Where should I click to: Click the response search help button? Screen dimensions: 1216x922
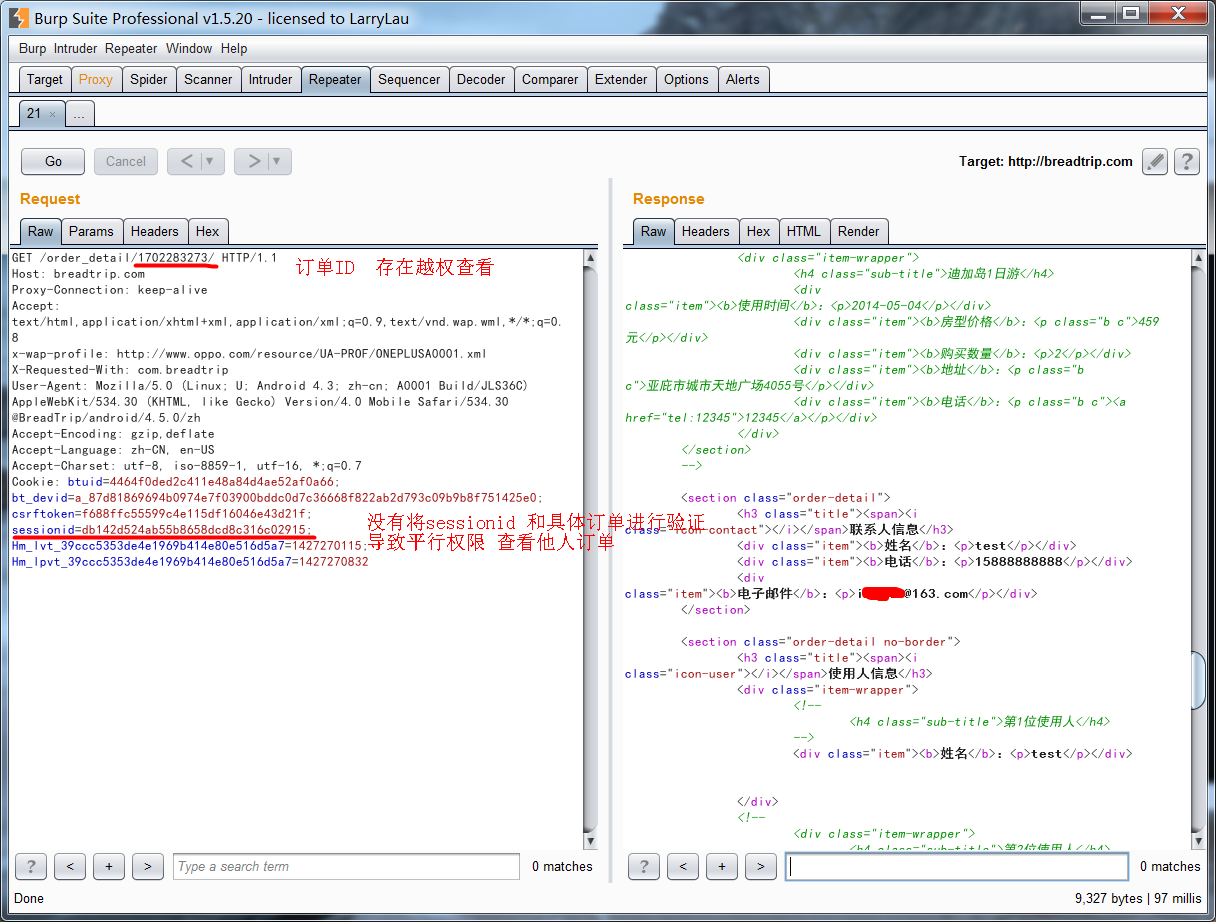pyautogui.click(x=643, y=866)
